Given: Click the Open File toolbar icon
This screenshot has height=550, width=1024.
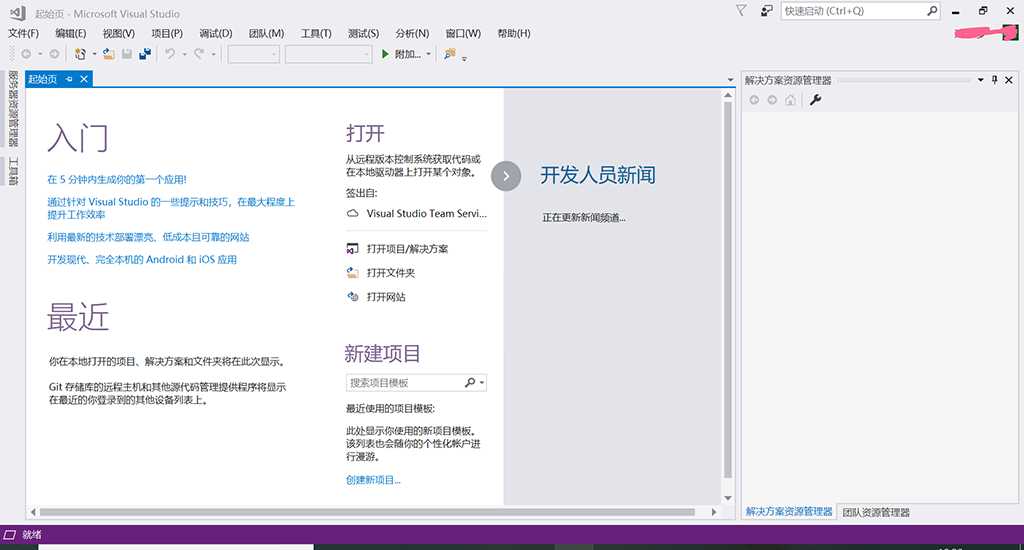Looking at the screenshot, I should tap(108, 54).
